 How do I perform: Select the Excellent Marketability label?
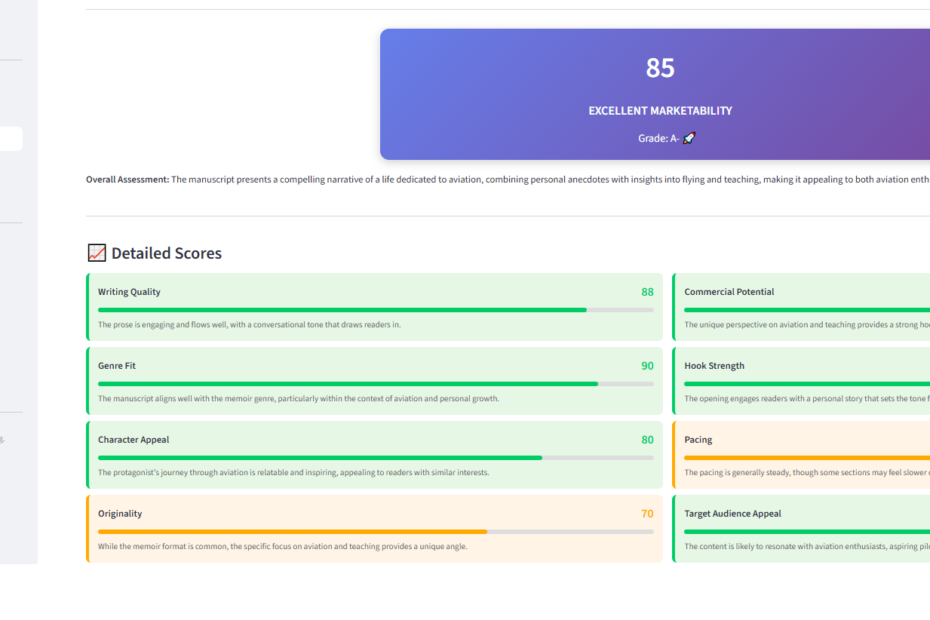(660, 111)
